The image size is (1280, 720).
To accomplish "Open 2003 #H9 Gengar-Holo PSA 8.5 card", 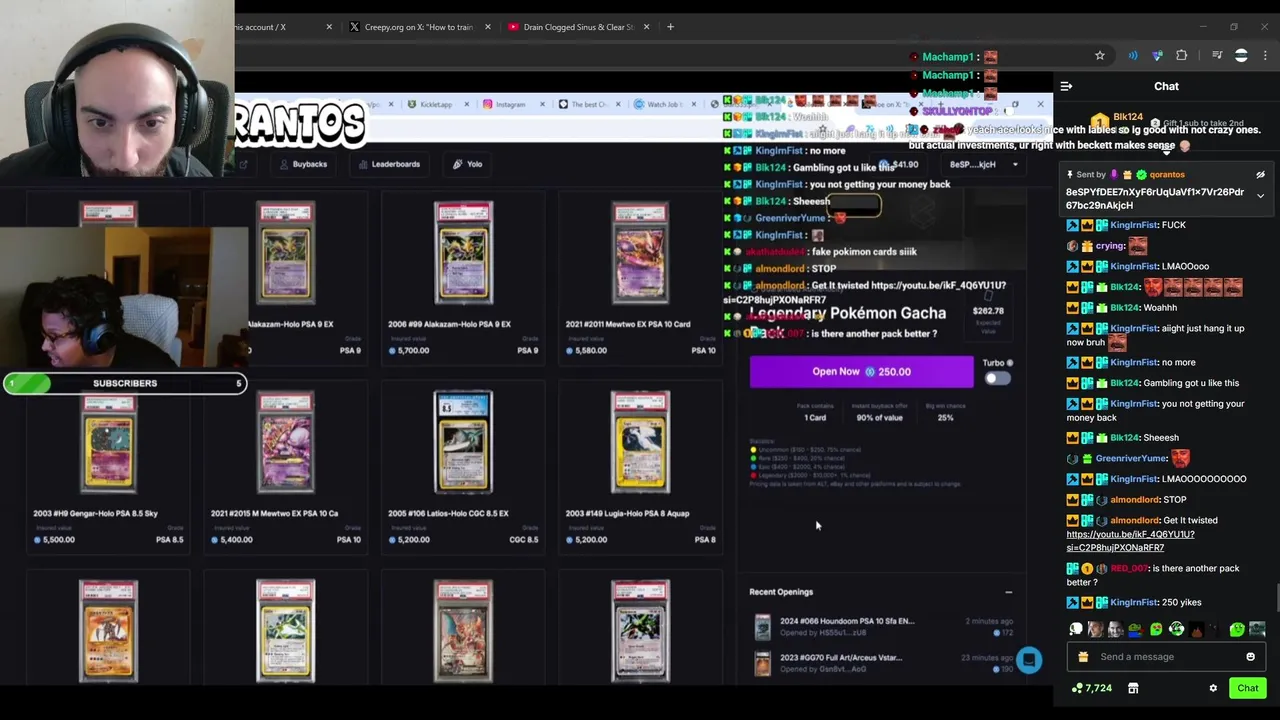I will (x=108, y=467).
